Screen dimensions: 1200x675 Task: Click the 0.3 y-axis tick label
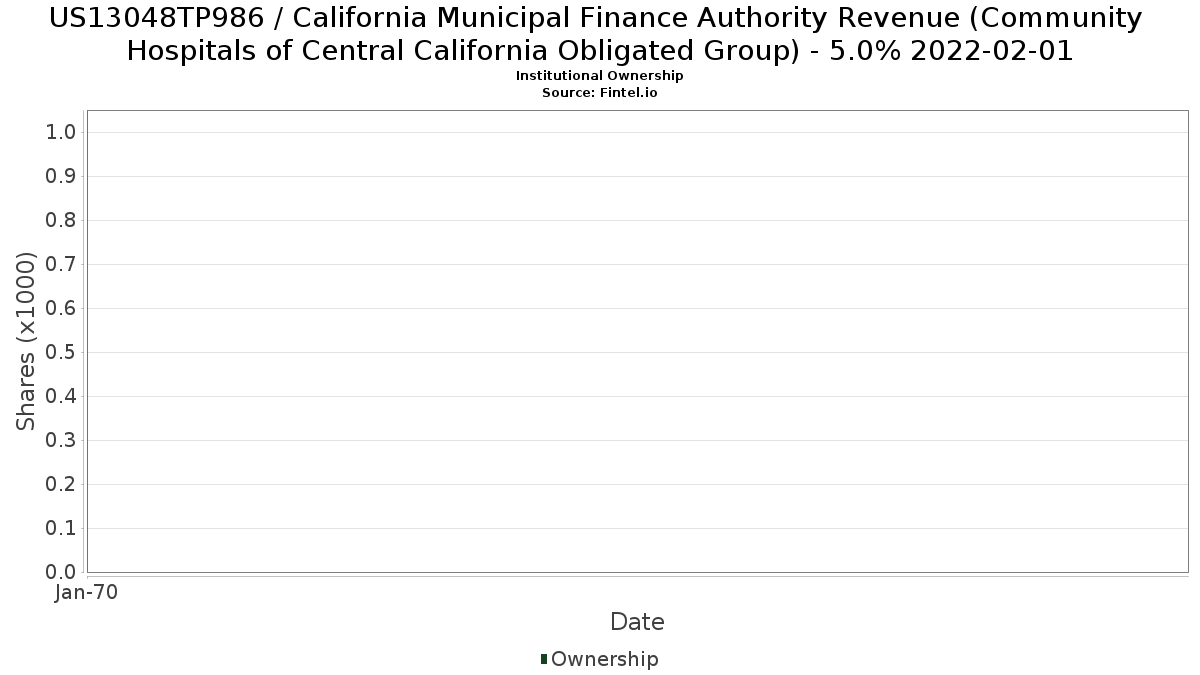[x=61, y=441]
